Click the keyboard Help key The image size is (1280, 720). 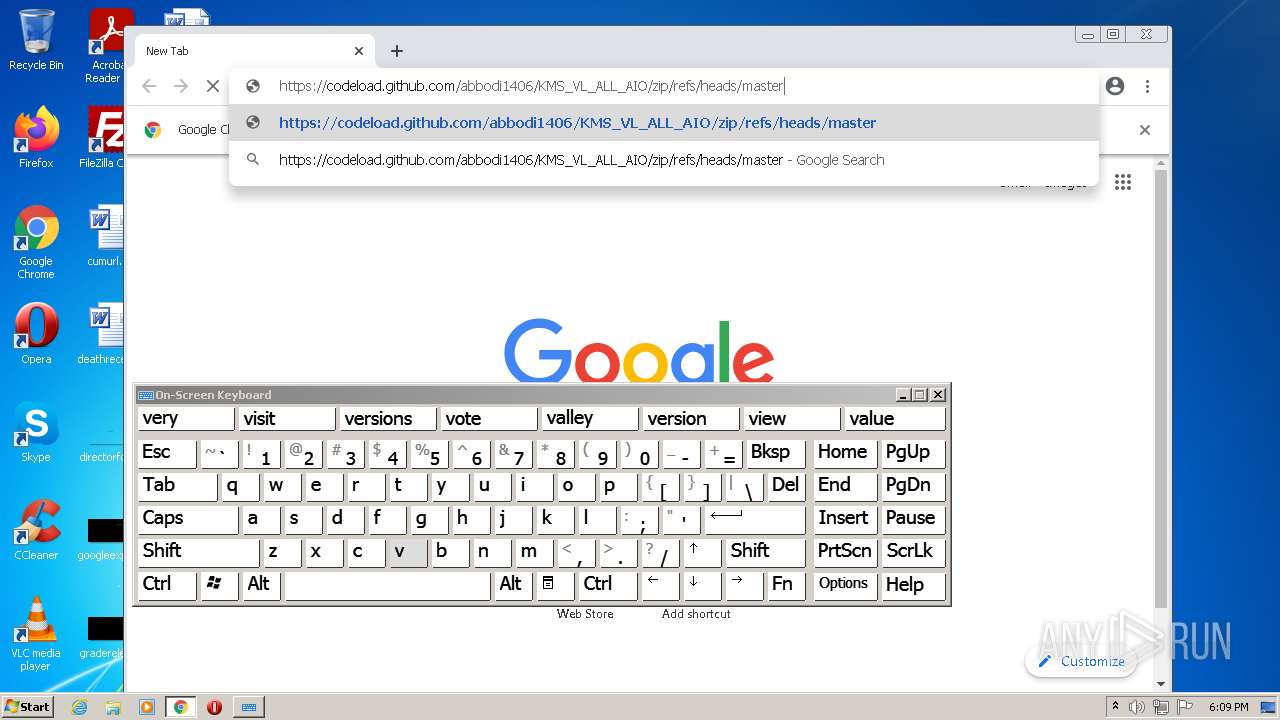tap(913, 585)
